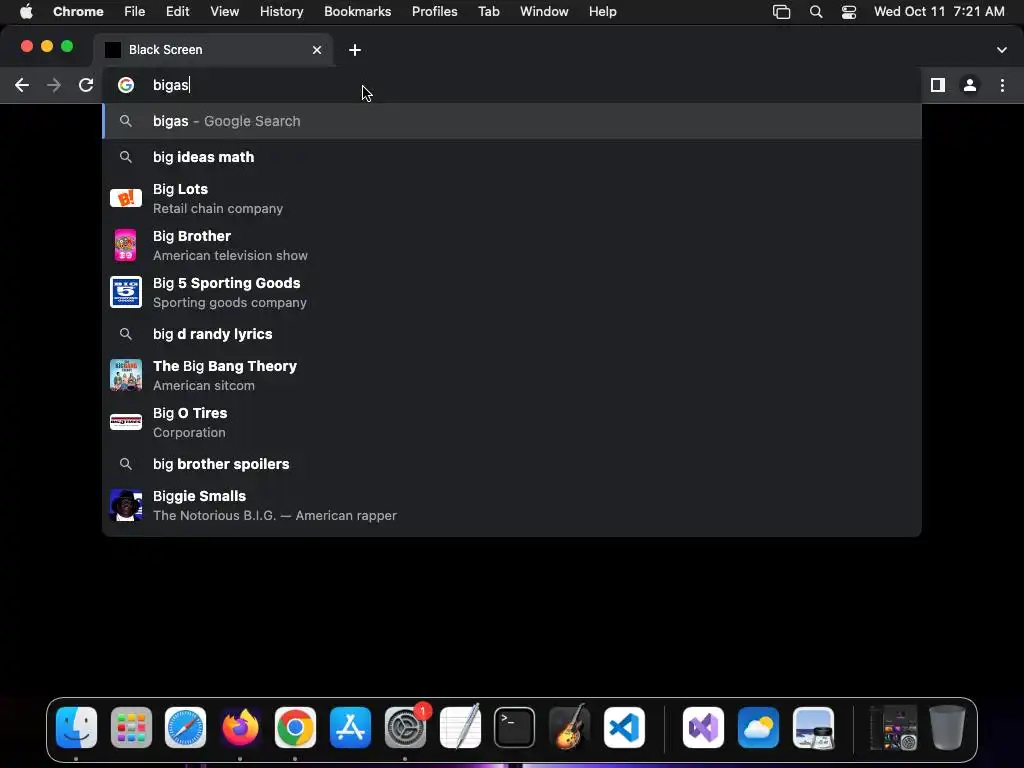Pick The Big Bang Theory suggestion

(x=512, y=376)
